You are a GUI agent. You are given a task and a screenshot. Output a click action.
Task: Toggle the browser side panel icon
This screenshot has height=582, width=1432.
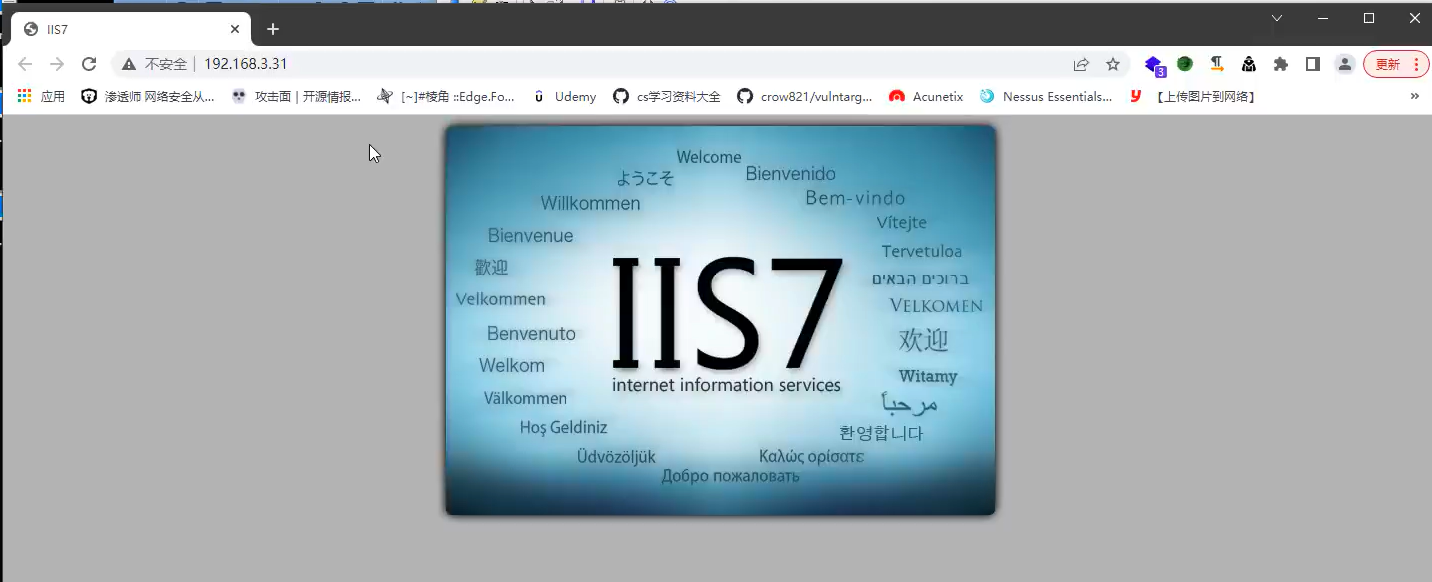pyautogui.click(x=1313, y=64)
